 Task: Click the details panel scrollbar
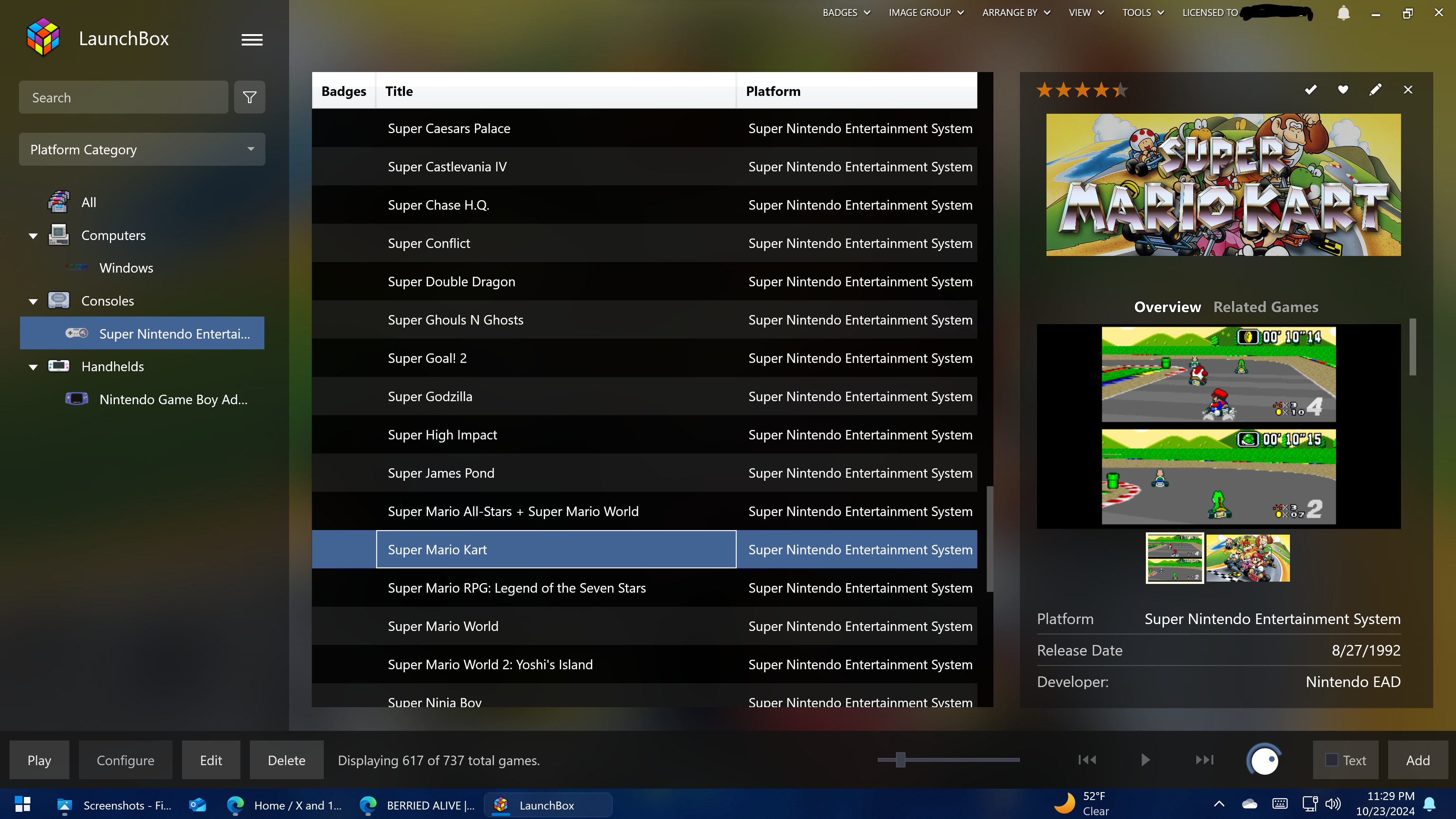(1412, 347)
